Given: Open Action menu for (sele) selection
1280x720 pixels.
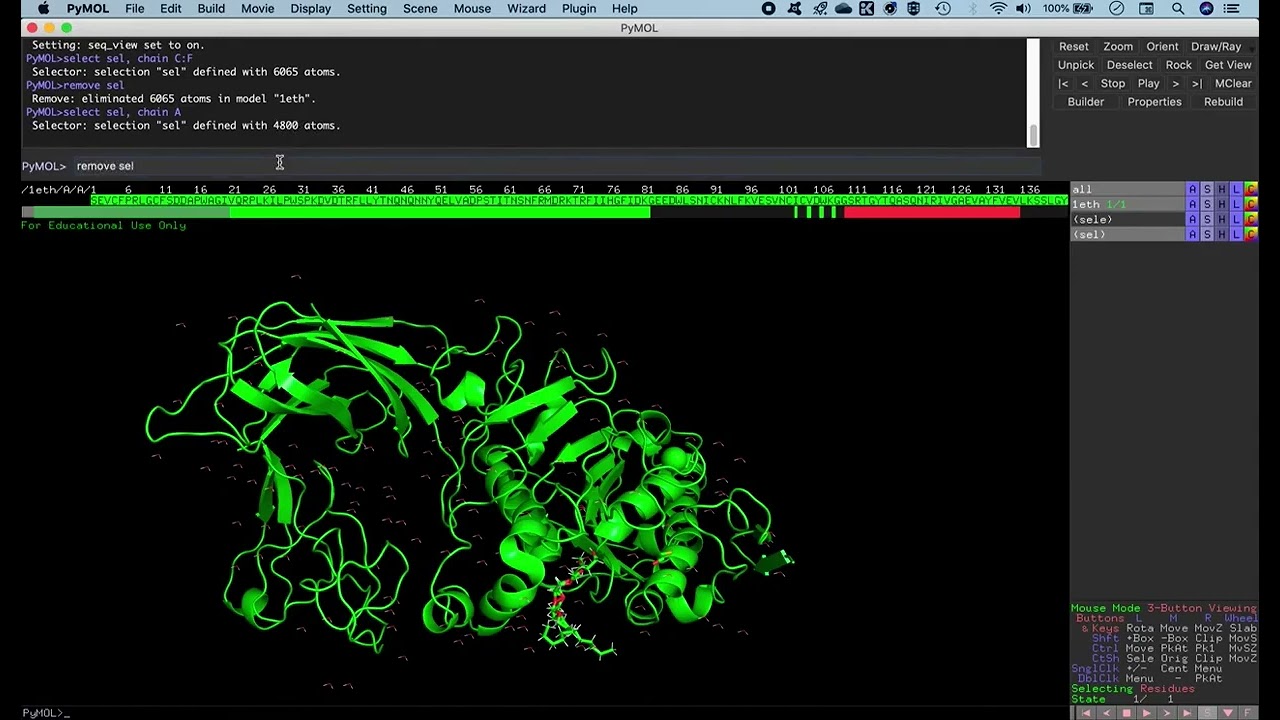Looking at the screenshot, I should click(x=1192, y=219).
